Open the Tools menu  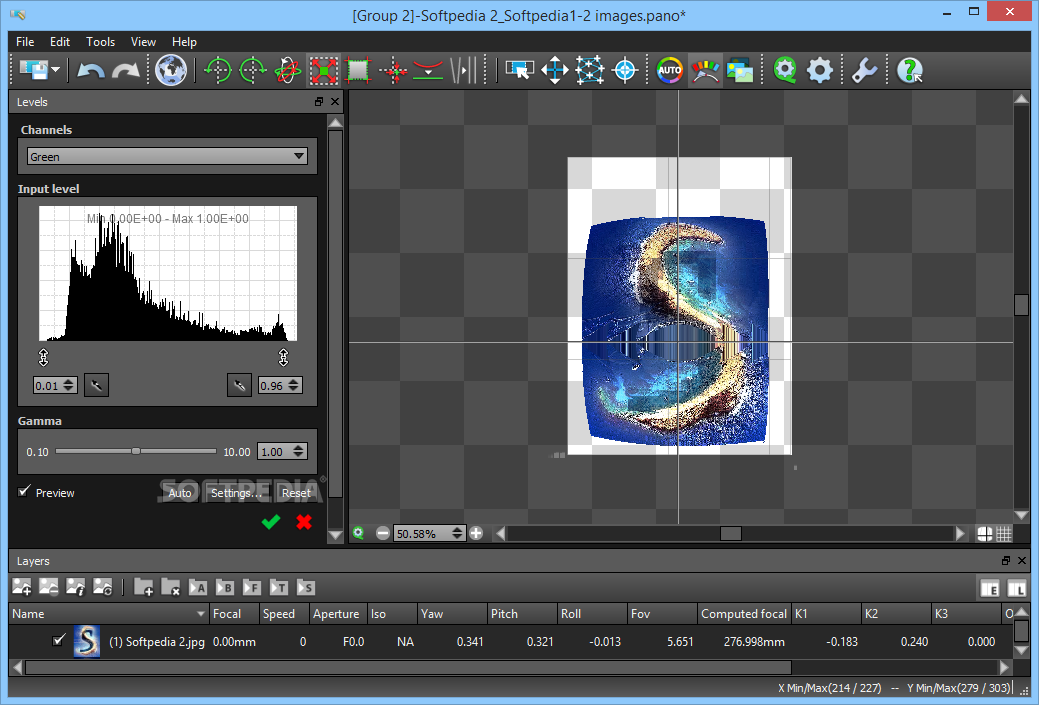tap(101, 42)
